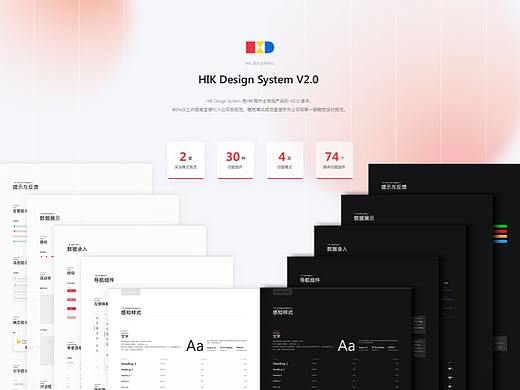Pick the green color bar on dark page
Screen dimensions: 520x390
[500, 226]
